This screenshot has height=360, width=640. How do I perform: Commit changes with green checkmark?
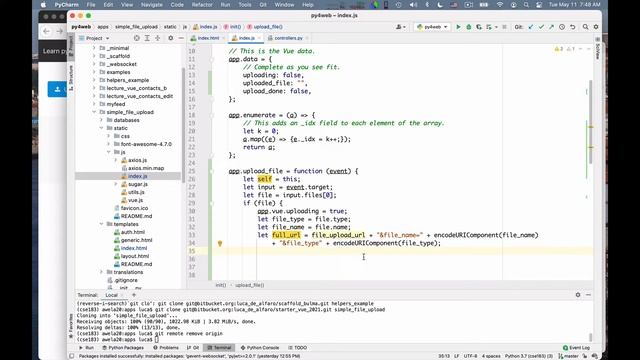(x=541, y=27)
